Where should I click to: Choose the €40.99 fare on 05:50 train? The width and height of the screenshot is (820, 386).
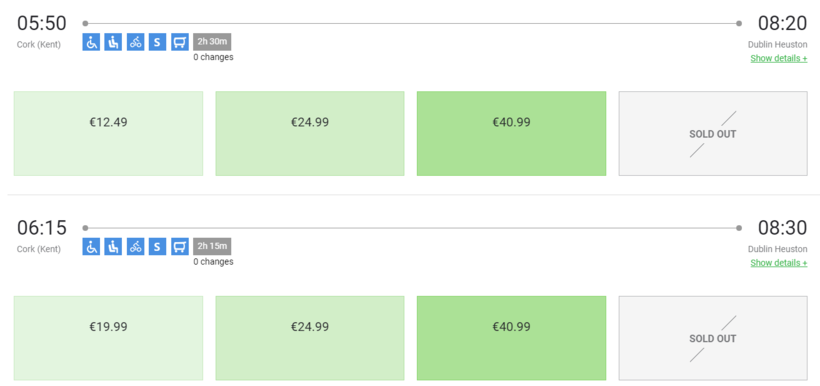click(511, 133)
